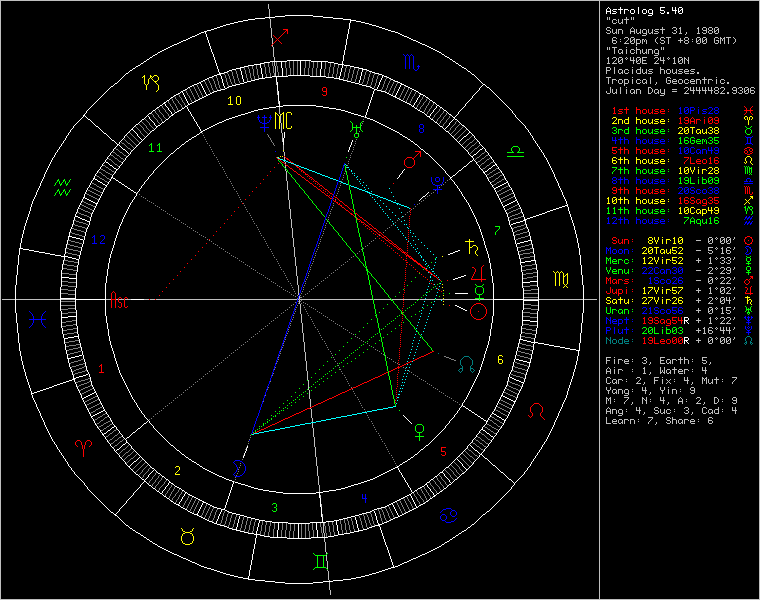Click the '4th house: 16Gem35' row
The image size is (760, 600).
[681, 141]
